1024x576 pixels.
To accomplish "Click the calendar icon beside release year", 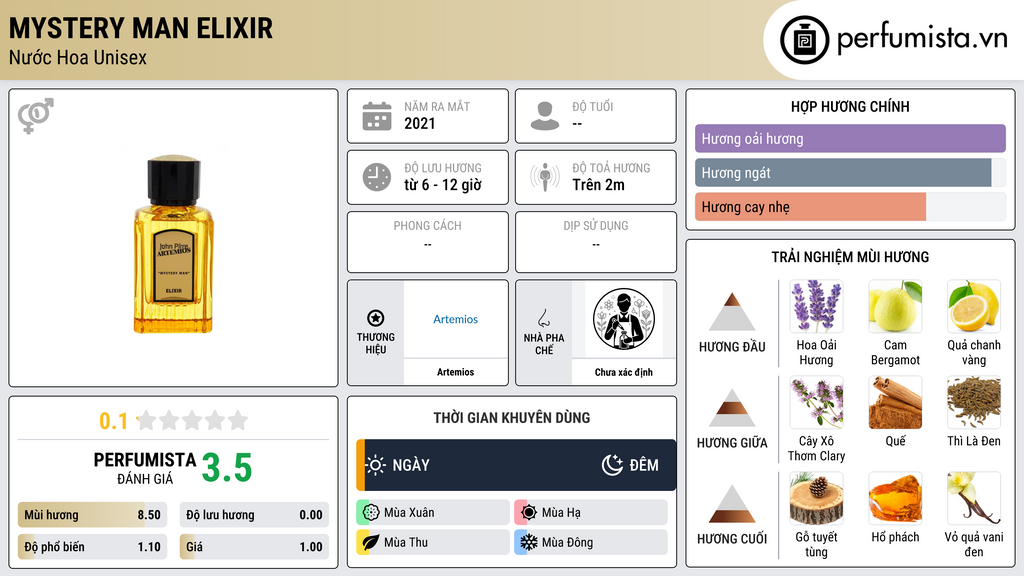I will click(377, 116).
